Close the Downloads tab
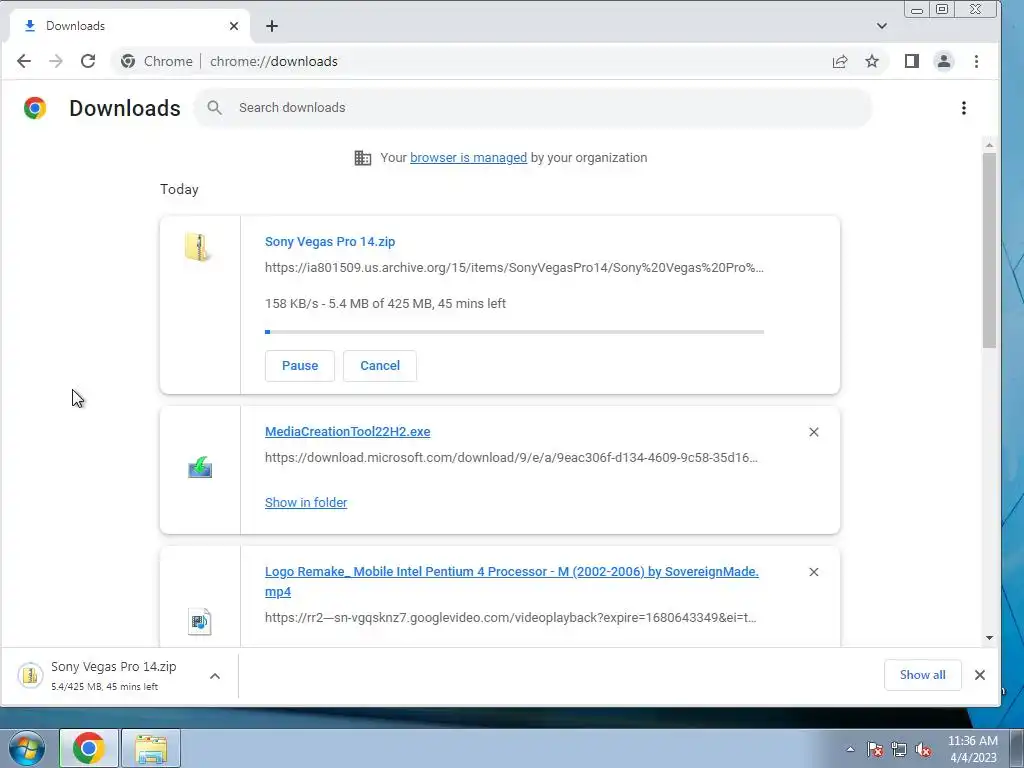The width and height of the screenshot is (1024, 768). click(234, 26)
